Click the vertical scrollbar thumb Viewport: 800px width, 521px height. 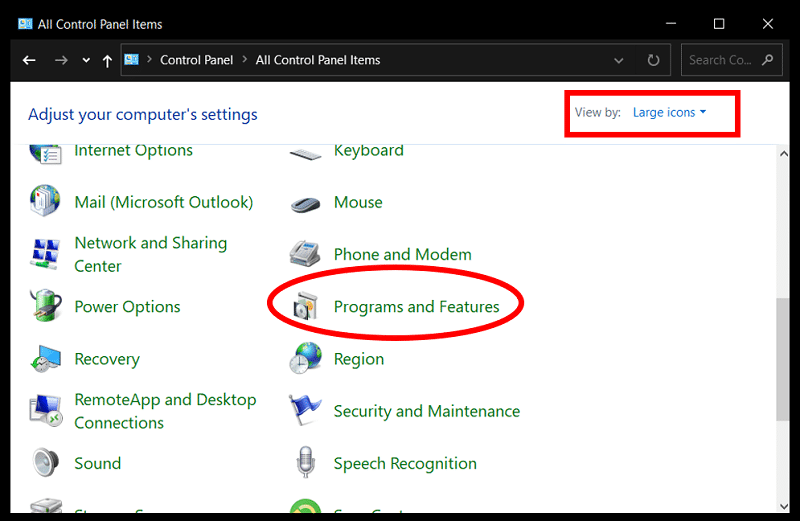[782, 355]
